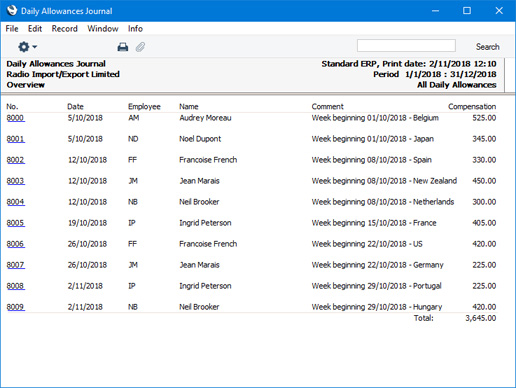Click the Date column header
Image resolution: width=516 pixels, height=388 pixels.
pyautogui.click(x=75, y=107)
